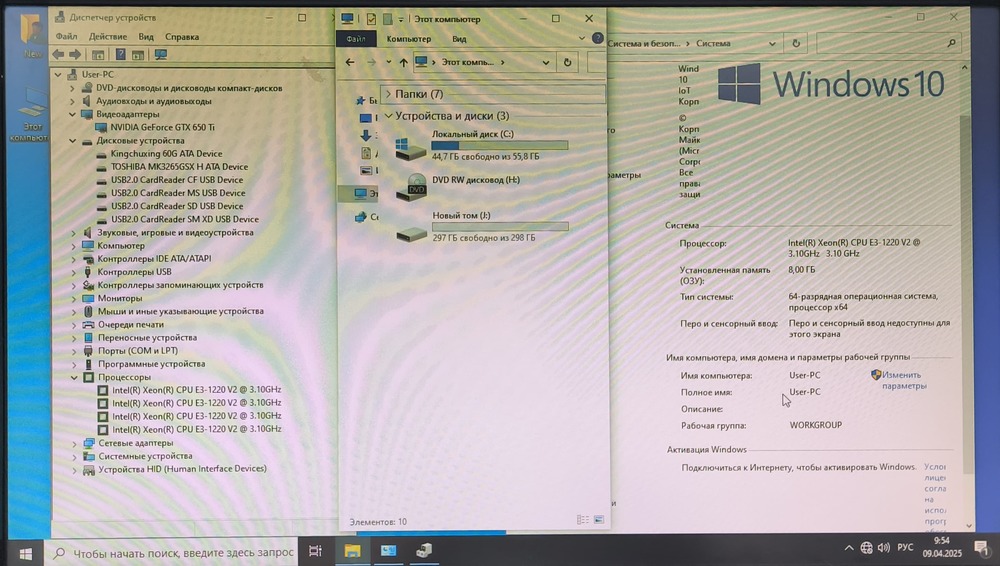Expand the Сетевые адаптеры category
This screenshot has height=566, width=1000.
pos(73,443)
